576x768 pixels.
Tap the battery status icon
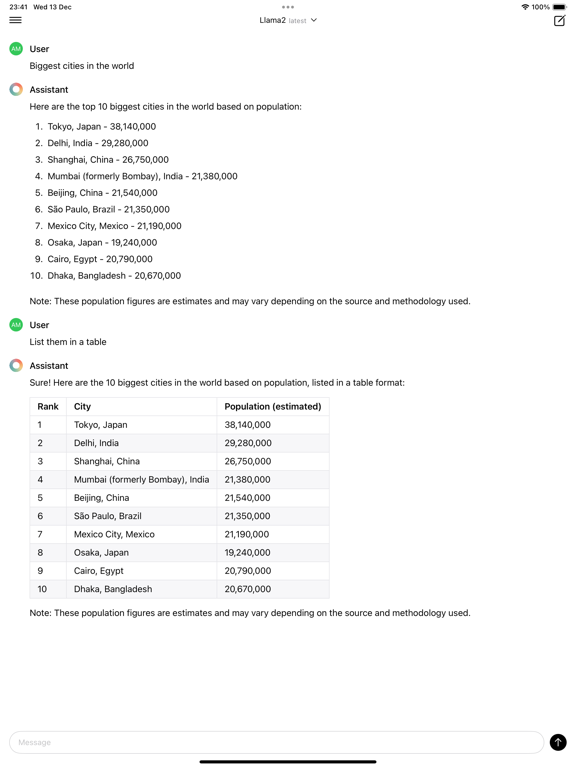pyautogui.click(x=559, y=7)
